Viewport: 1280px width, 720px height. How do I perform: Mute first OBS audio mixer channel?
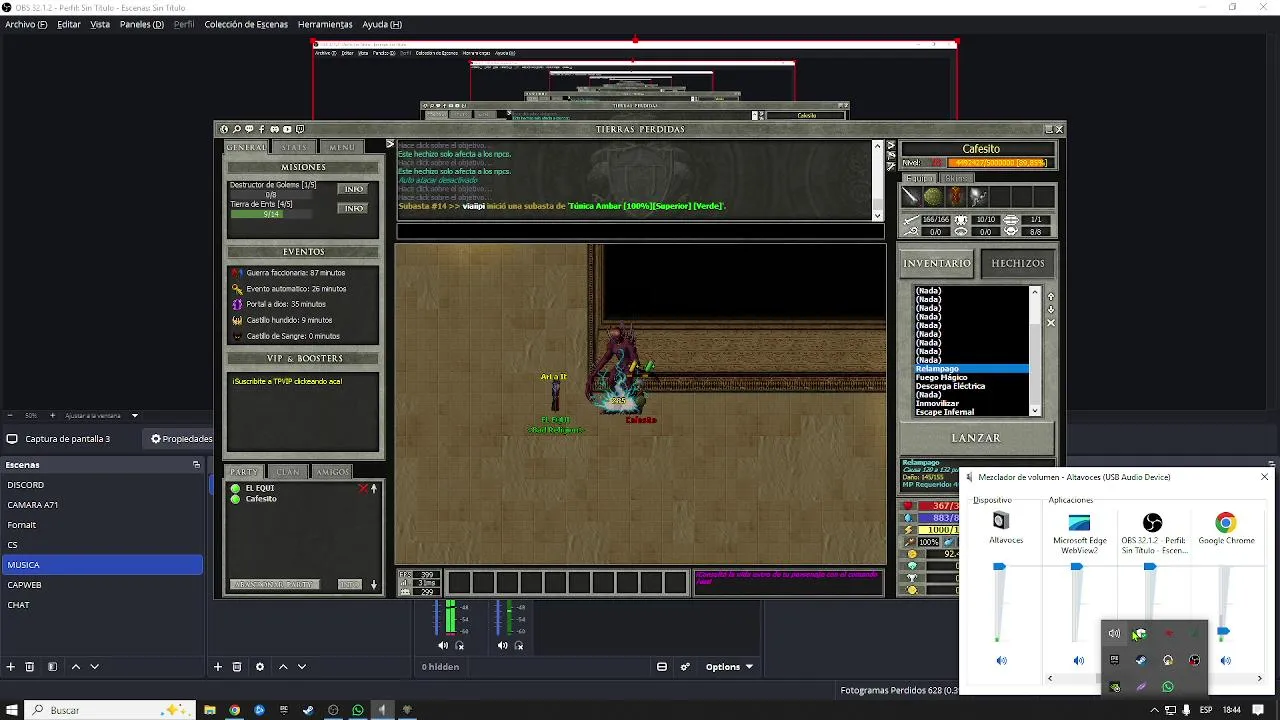(x=443, y=645)
